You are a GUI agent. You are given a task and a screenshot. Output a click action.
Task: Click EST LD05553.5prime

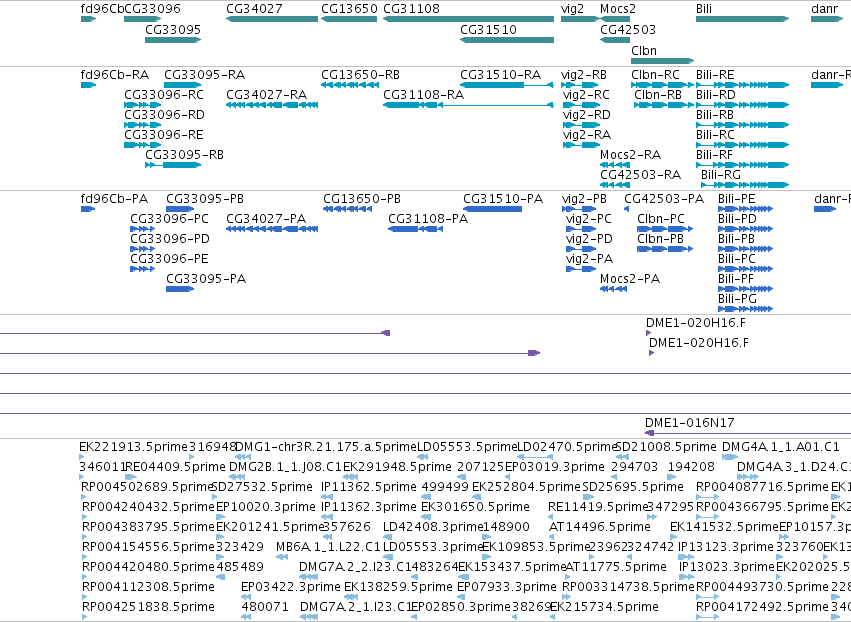(467, 447)
